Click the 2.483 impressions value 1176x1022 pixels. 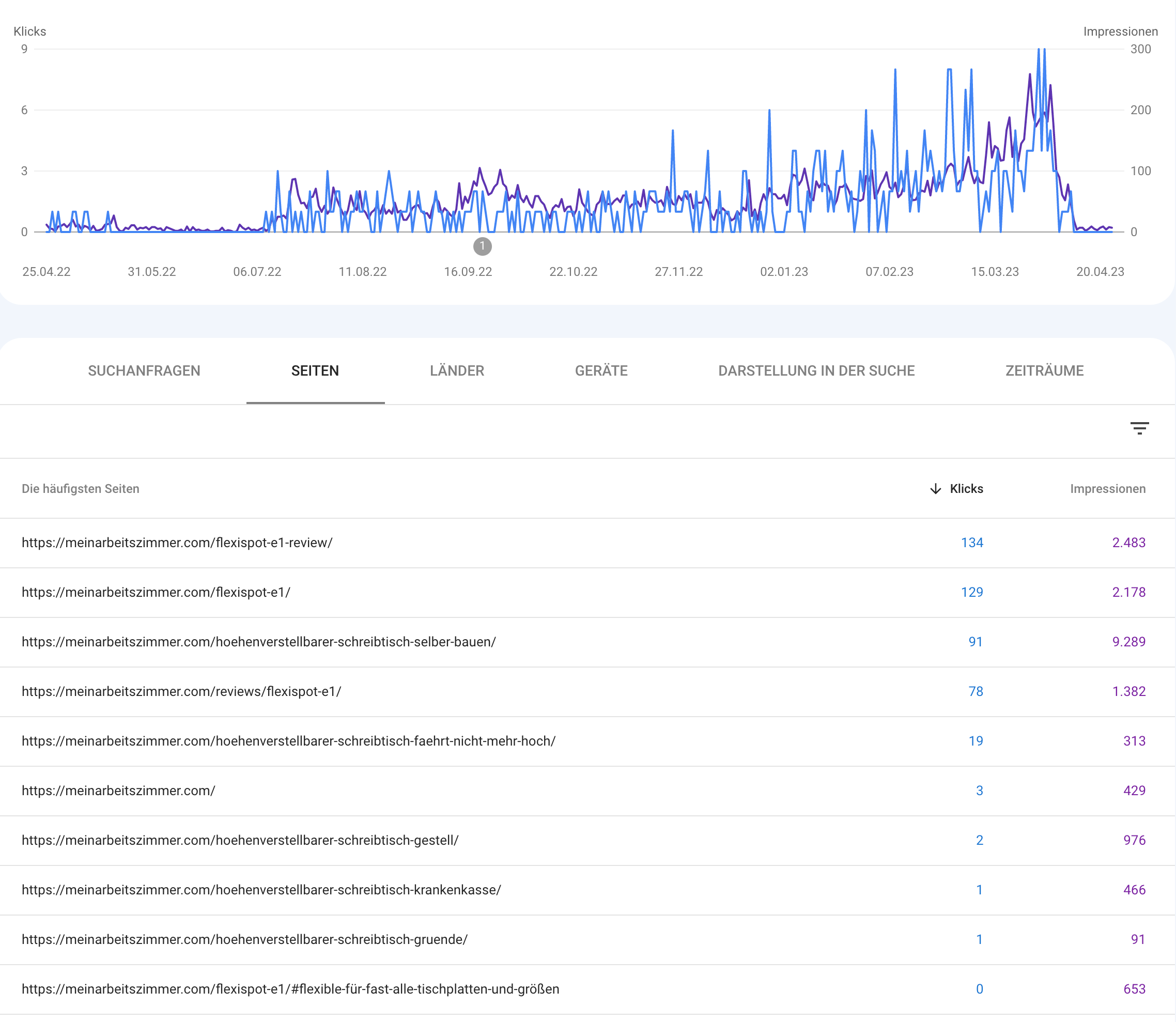(1128, 543)
